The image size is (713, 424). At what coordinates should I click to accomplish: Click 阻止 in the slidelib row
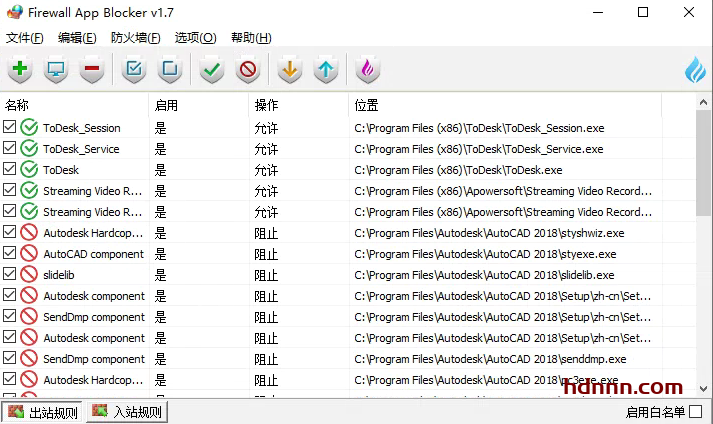click(266, 275)
